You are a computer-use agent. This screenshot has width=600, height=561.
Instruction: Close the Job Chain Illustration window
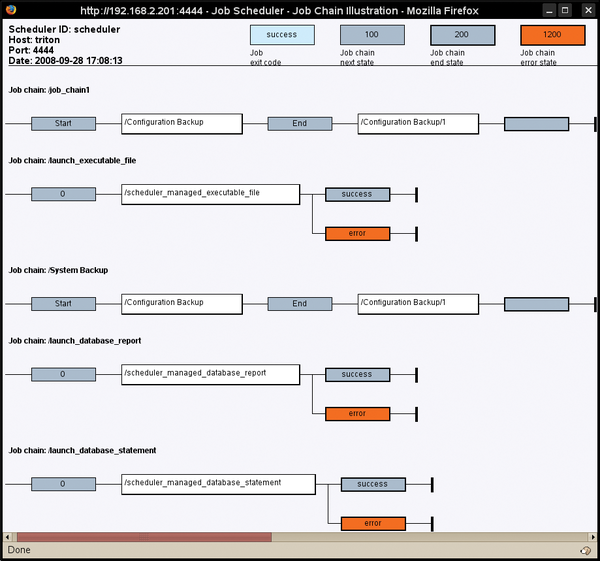click(589, 10)
